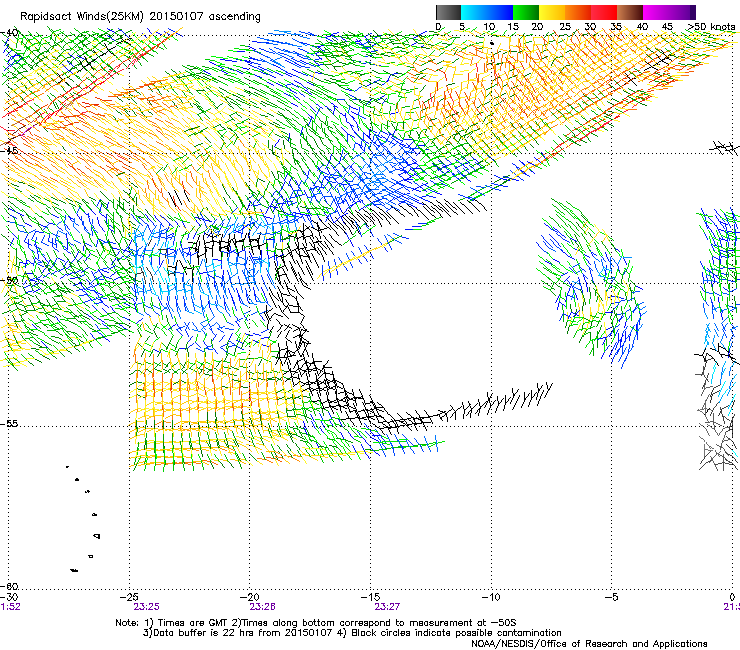Click the note 'Black circles indicate possible contamination'
Viewport: 740px width, 650px height.
click(x=456, y=633)
